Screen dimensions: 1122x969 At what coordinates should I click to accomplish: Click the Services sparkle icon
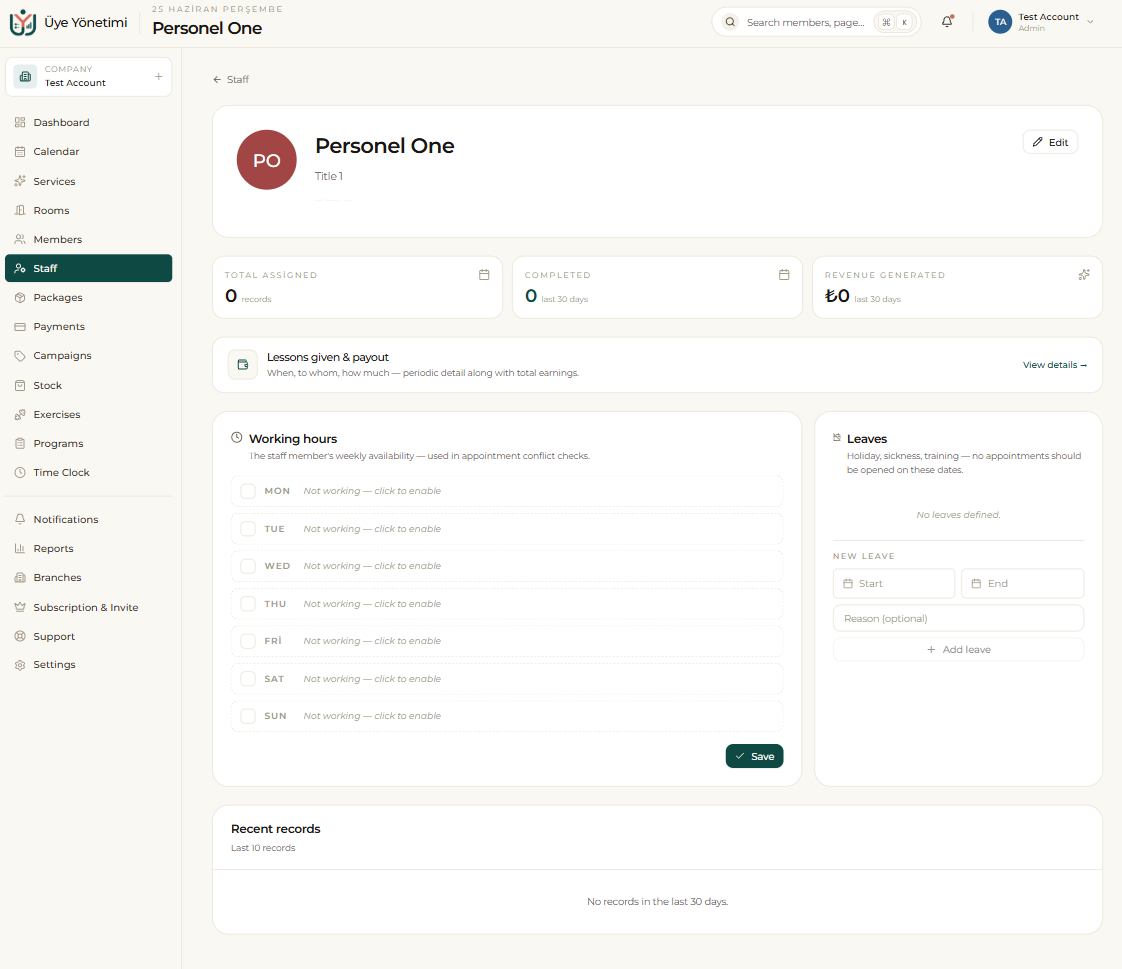point(20,181)
